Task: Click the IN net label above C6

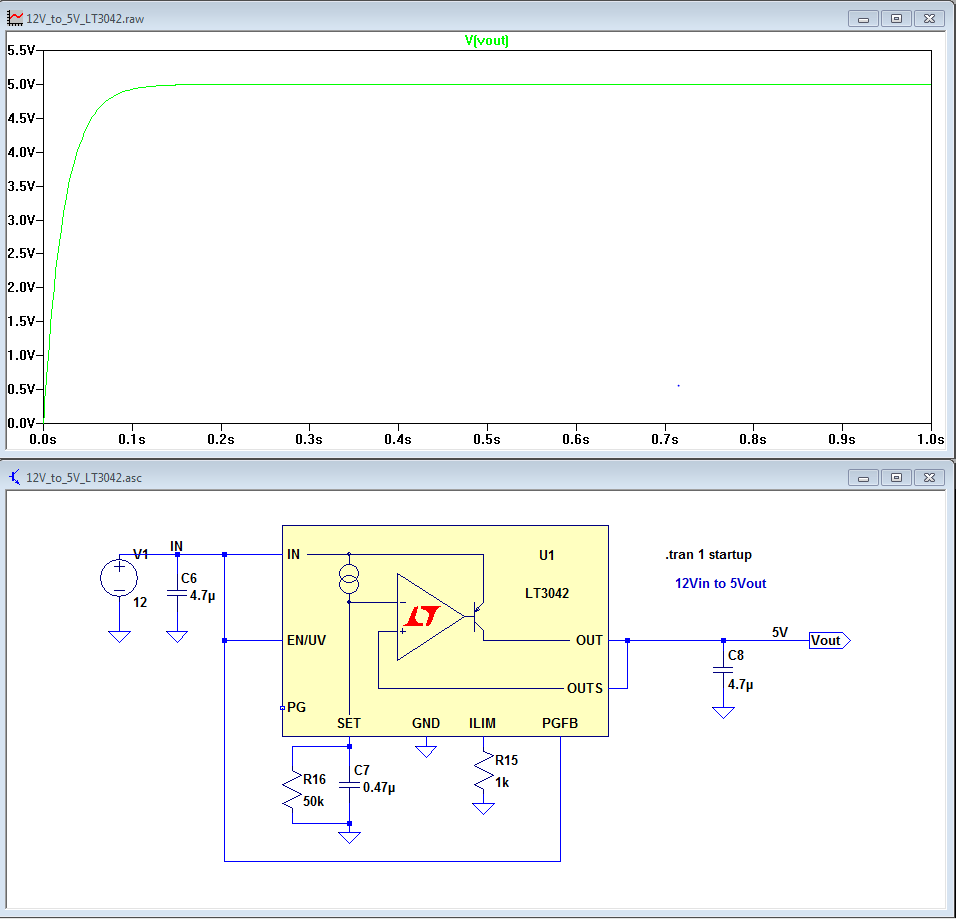Action: (x=176, y=546)
